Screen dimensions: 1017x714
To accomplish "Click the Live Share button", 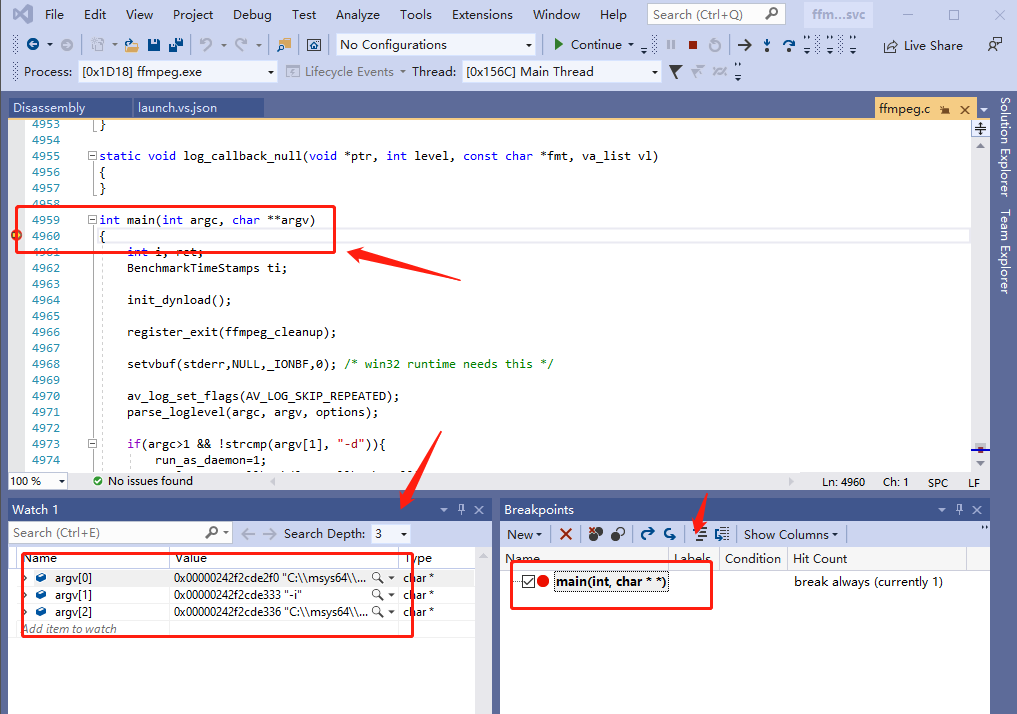I will tap(923, 45).
